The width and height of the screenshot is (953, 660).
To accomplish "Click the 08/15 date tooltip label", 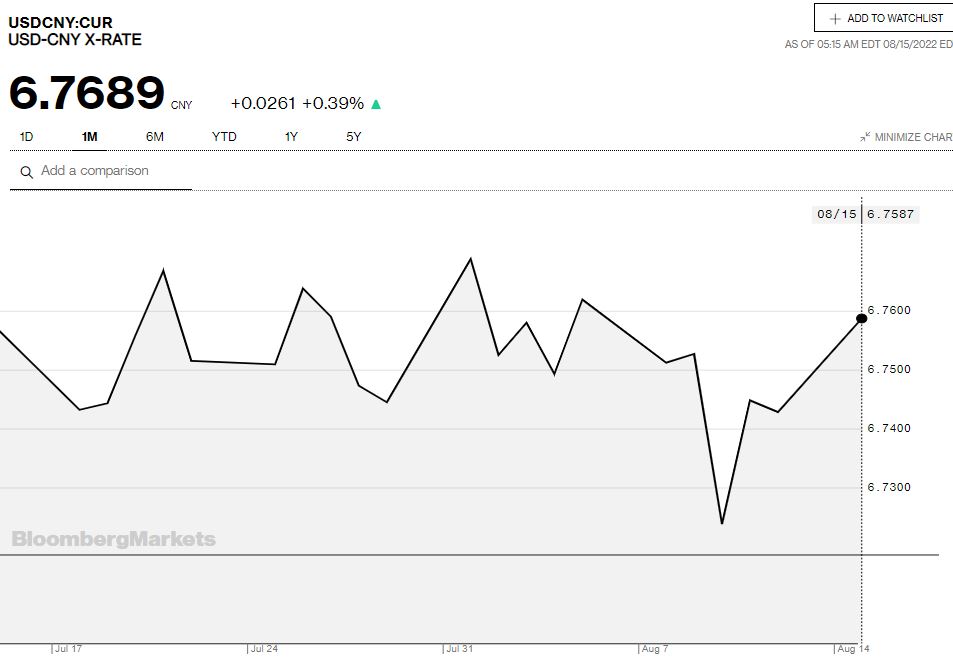I will (836, 214).
